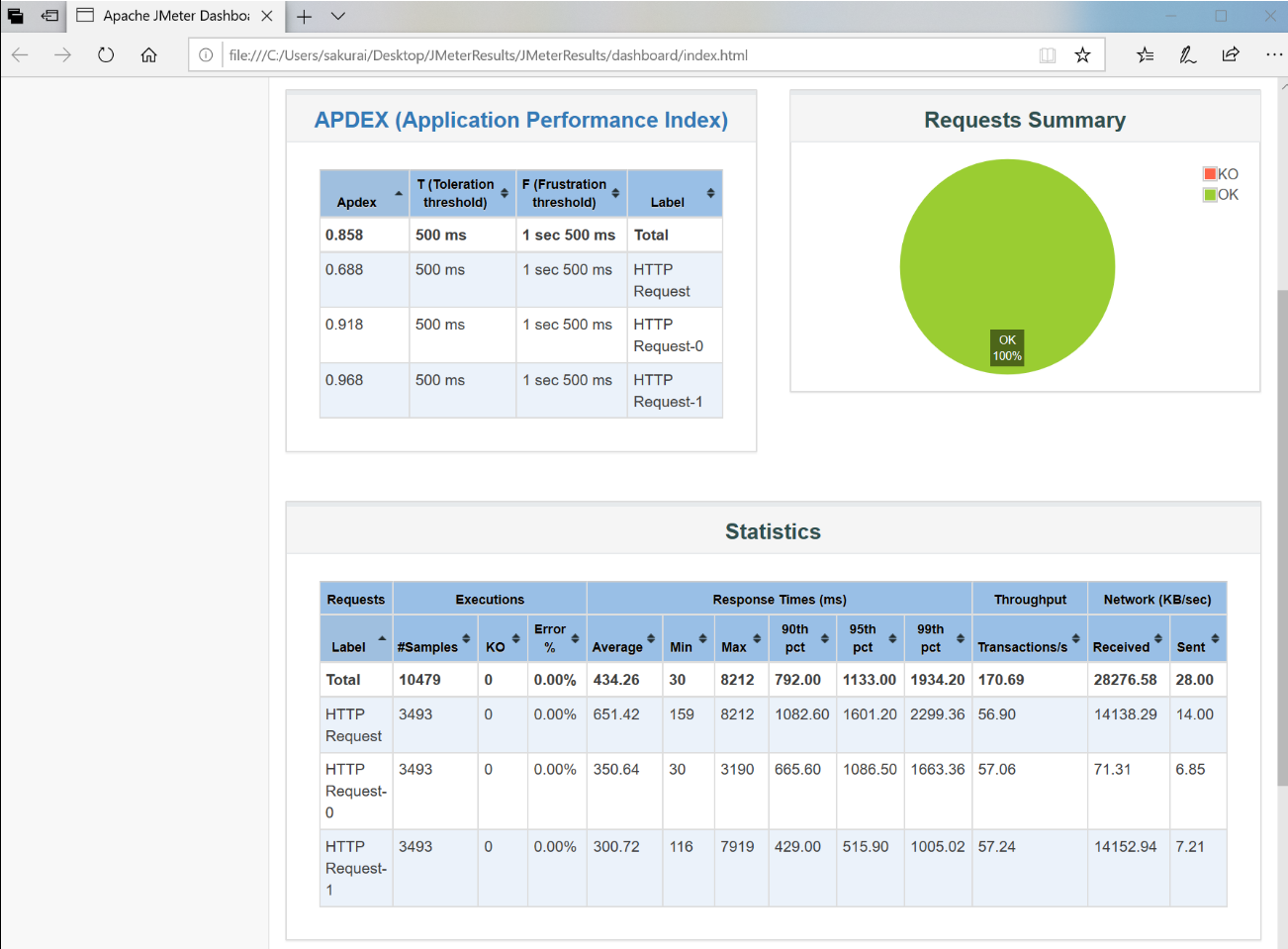
Task: Click the Add to favorites star
Action: pyautogui.click(x=1082, y=55)
